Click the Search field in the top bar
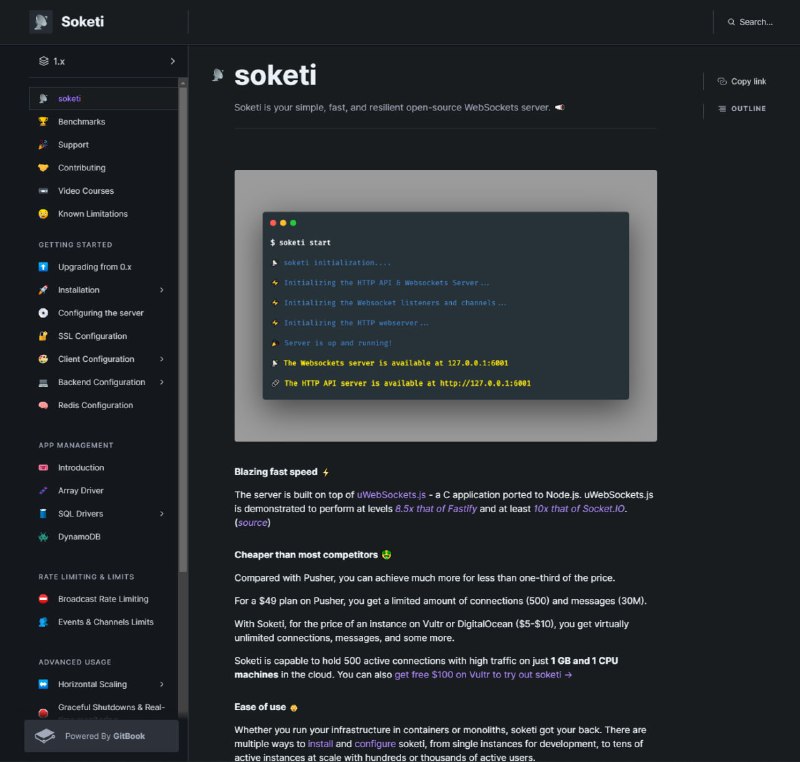The width and height of the screenshot is (800, 762). (x=755, y=21)
